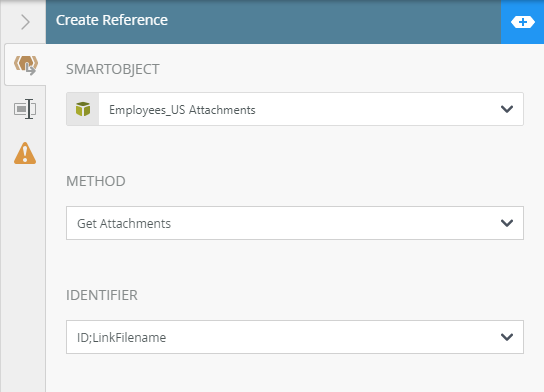Expand the Method dropdown arrow
The image size is (544, 392).
tap(507, 223)
